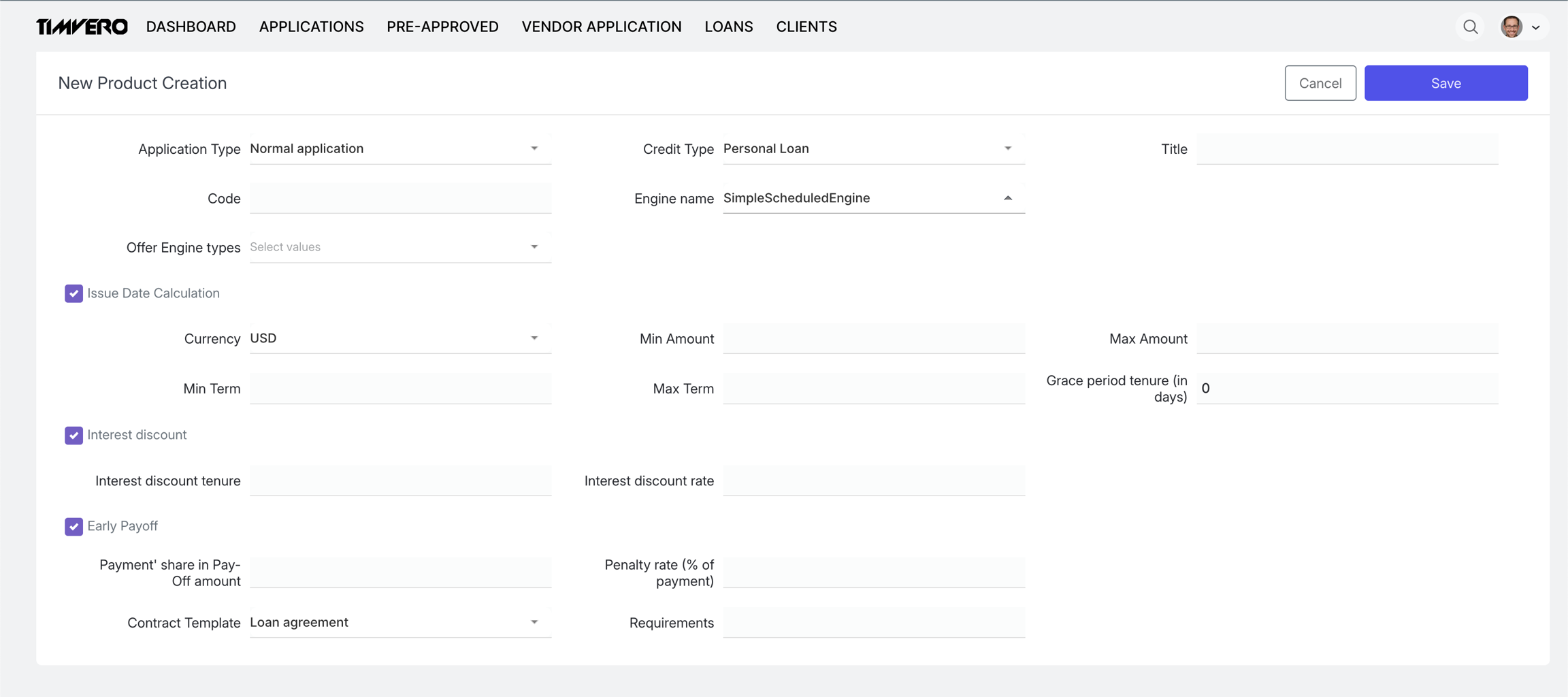Focus the Title input field

tap(1347, 149)
